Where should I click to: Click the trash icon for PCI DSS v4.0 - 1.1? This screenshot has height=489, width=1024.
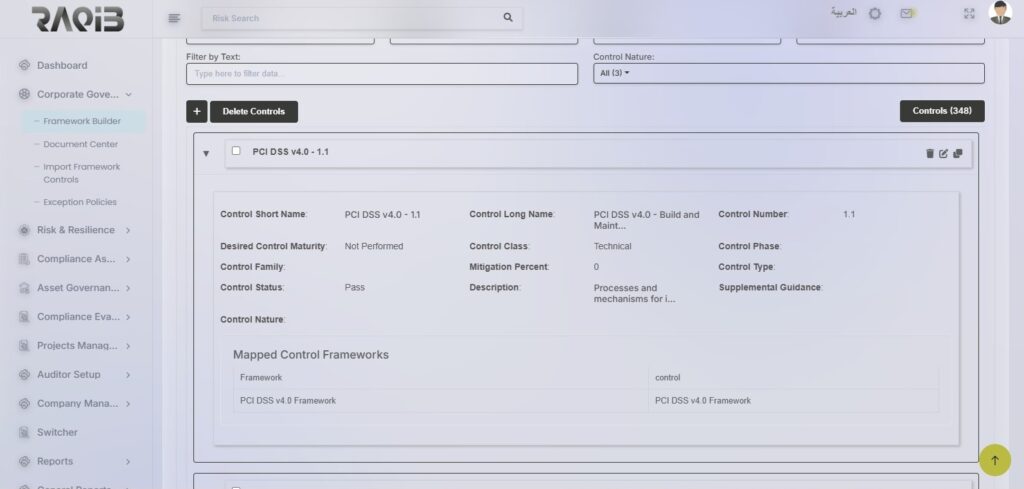coord(929,153)
